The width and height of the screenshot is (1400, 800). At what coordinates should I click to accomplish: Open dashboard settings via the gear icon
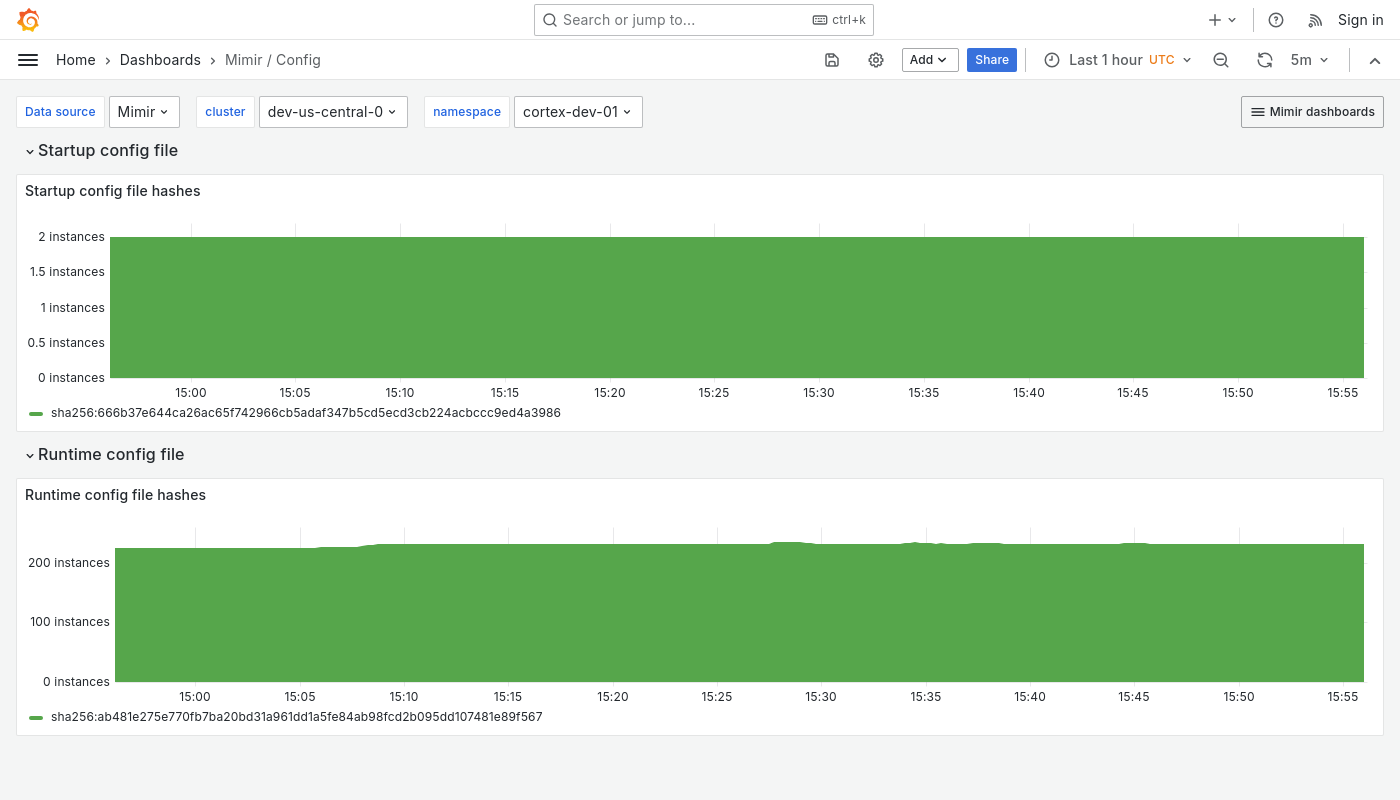(x=876, y=60)
